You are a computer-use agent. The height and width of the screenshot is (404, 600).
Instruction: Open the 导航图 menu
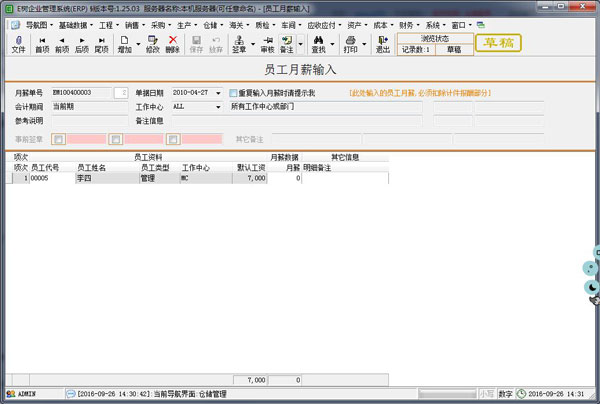click(39, 25)
